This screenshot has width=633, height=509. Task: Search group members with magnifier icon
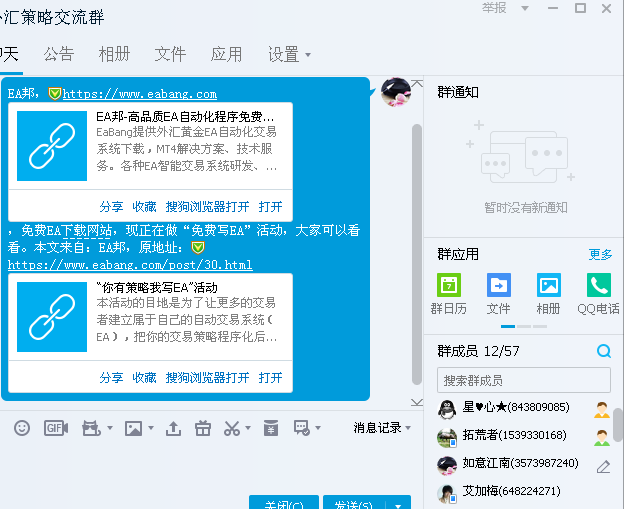coord(604,351)
